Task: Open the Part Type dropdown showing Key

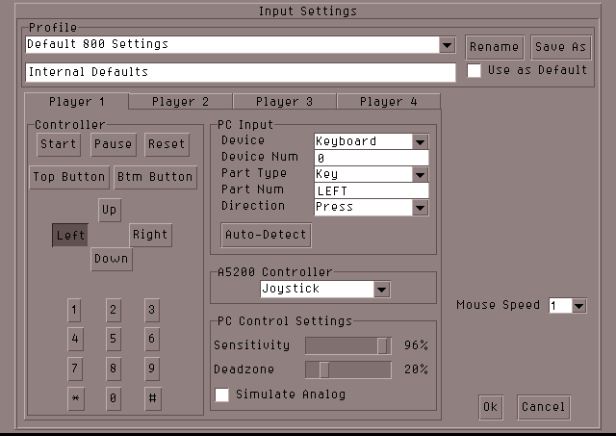Action: click(x=372, y=174)
